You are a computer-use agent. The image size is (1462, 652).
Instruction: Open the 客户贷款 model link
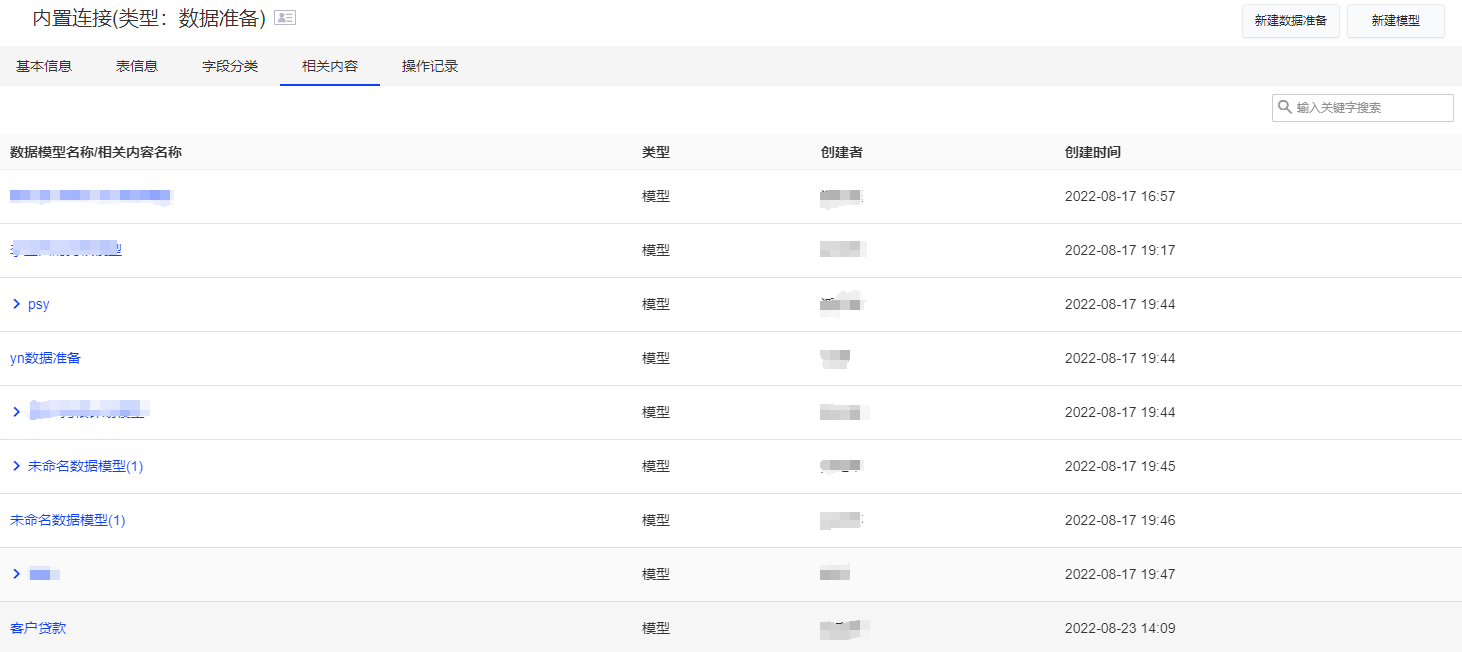pyautogui.click(x=38, y=628)
